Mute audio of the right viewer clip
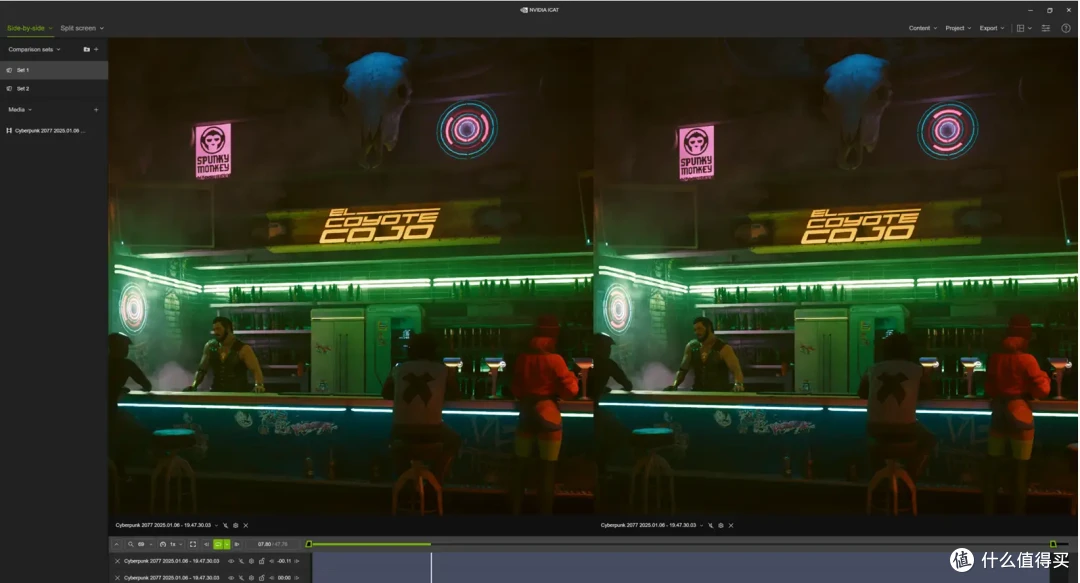 click(x=711, y=526)
